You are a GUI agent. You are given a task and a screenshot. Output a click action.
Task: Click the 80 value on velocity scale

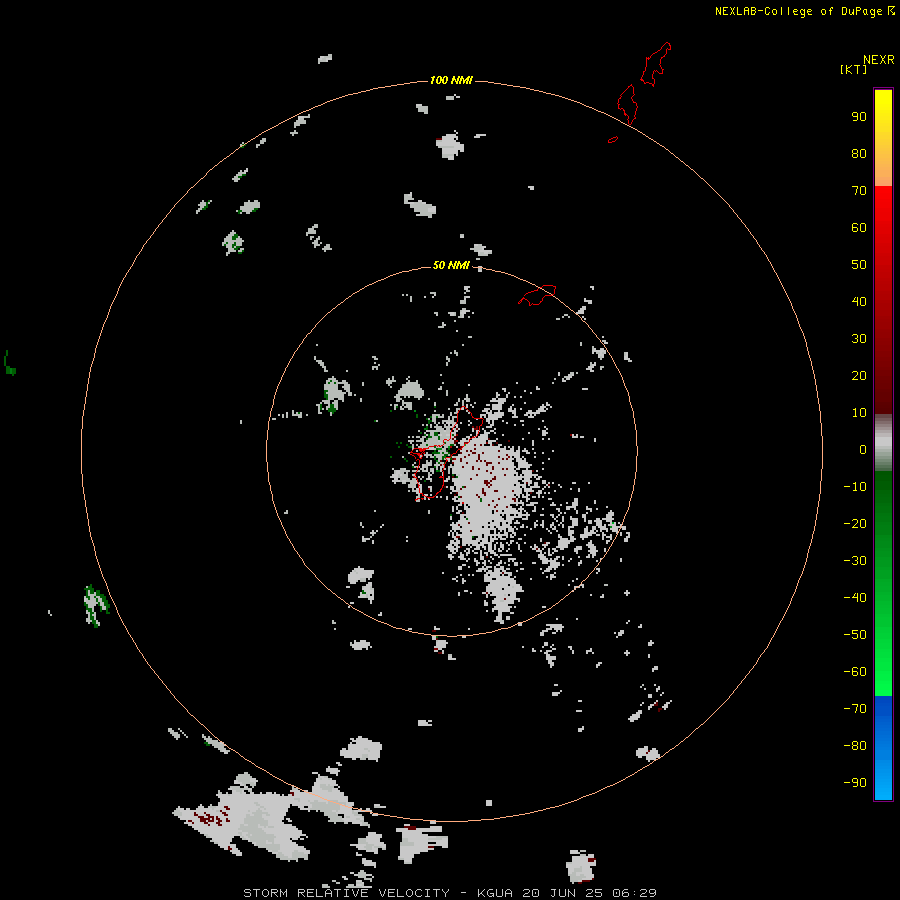click(859, 154)
